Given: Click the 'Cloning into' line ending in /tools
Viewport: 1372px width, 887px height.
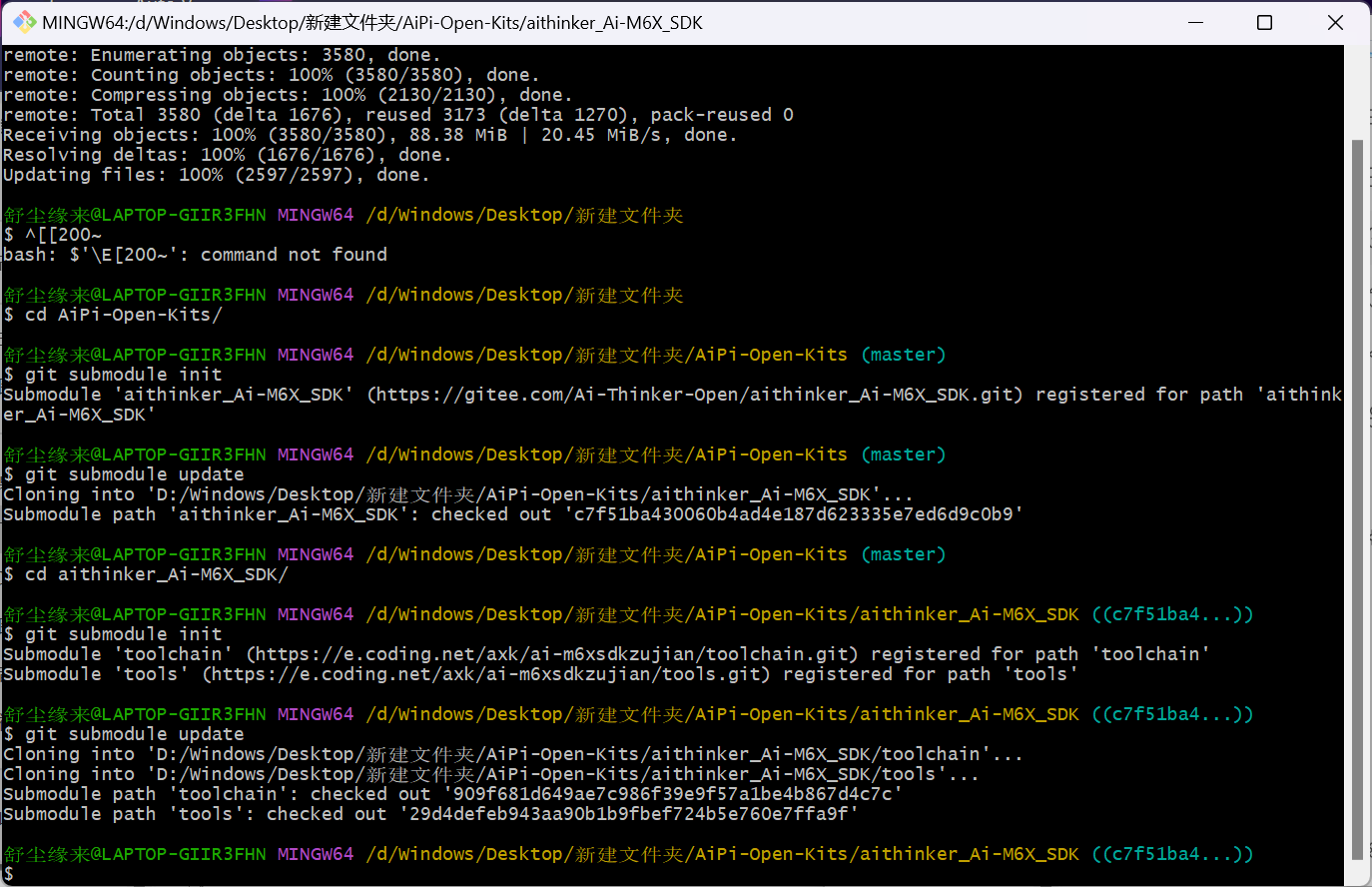Looking at the screenshot, I should point(490,774).
